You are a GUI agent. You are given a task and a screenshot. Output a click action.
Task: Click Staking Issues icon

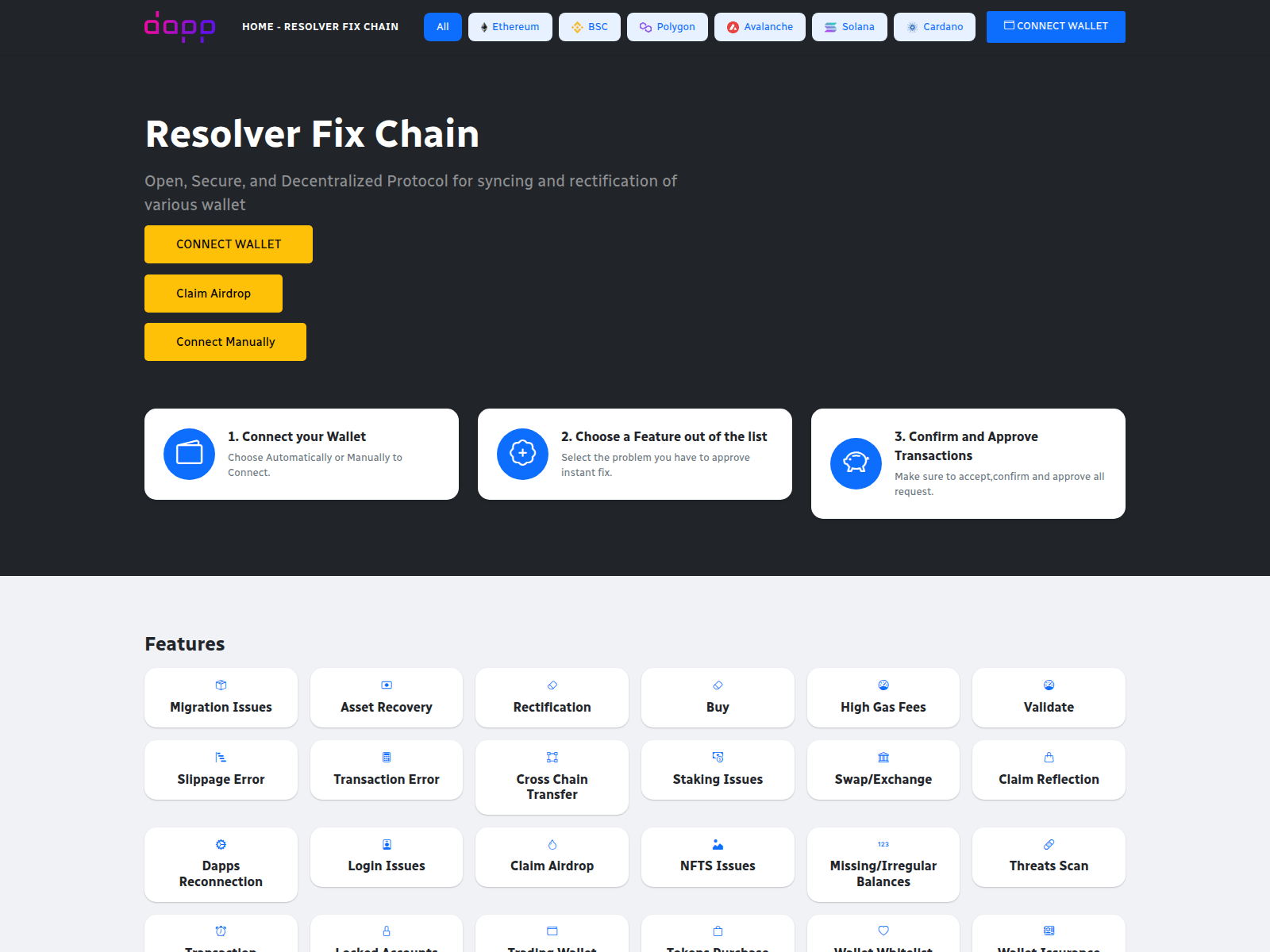click(718, 758)
